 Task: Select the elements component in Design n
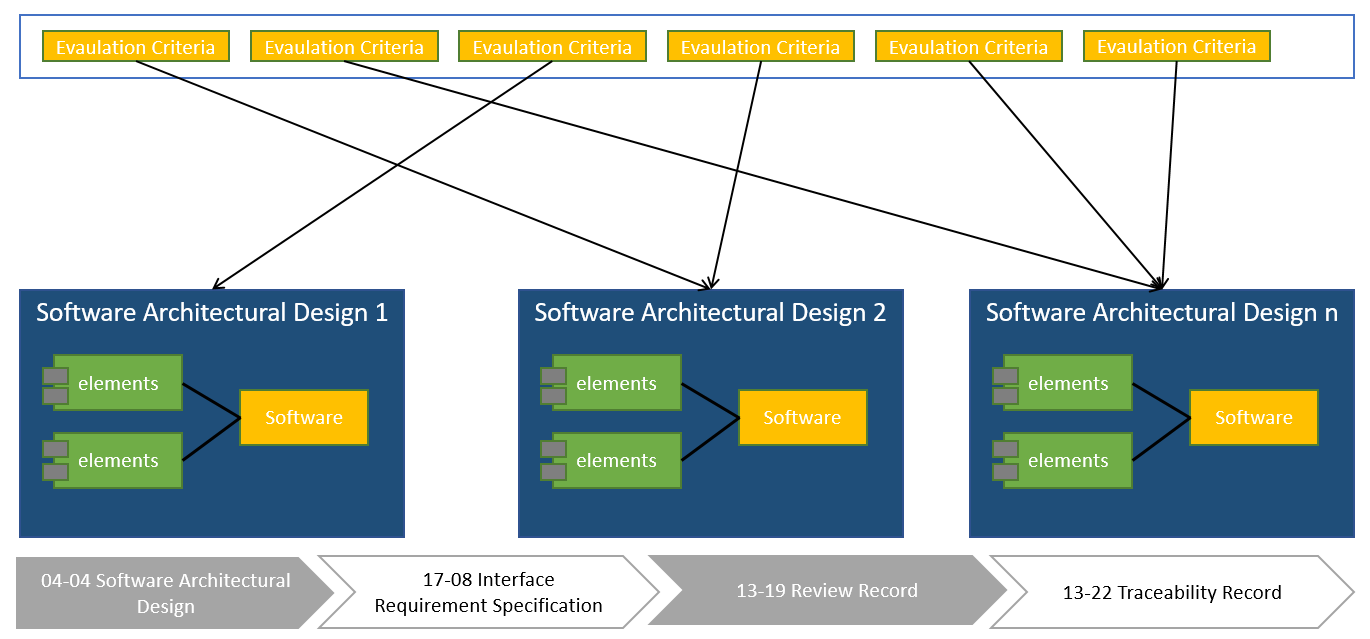tap(1070, 383)
